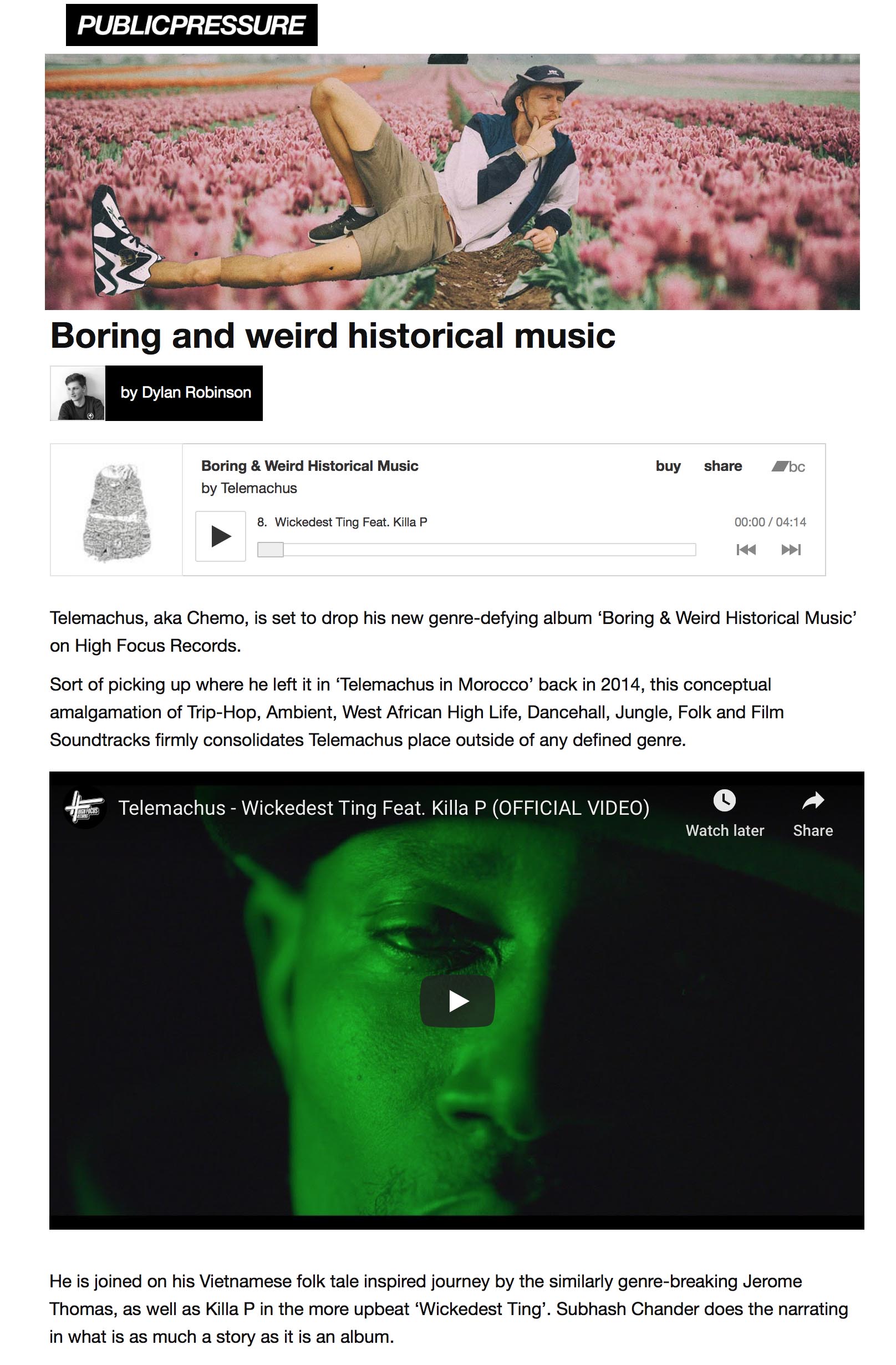Click the PUBLICPRESSURE site logo

point(191,24)
